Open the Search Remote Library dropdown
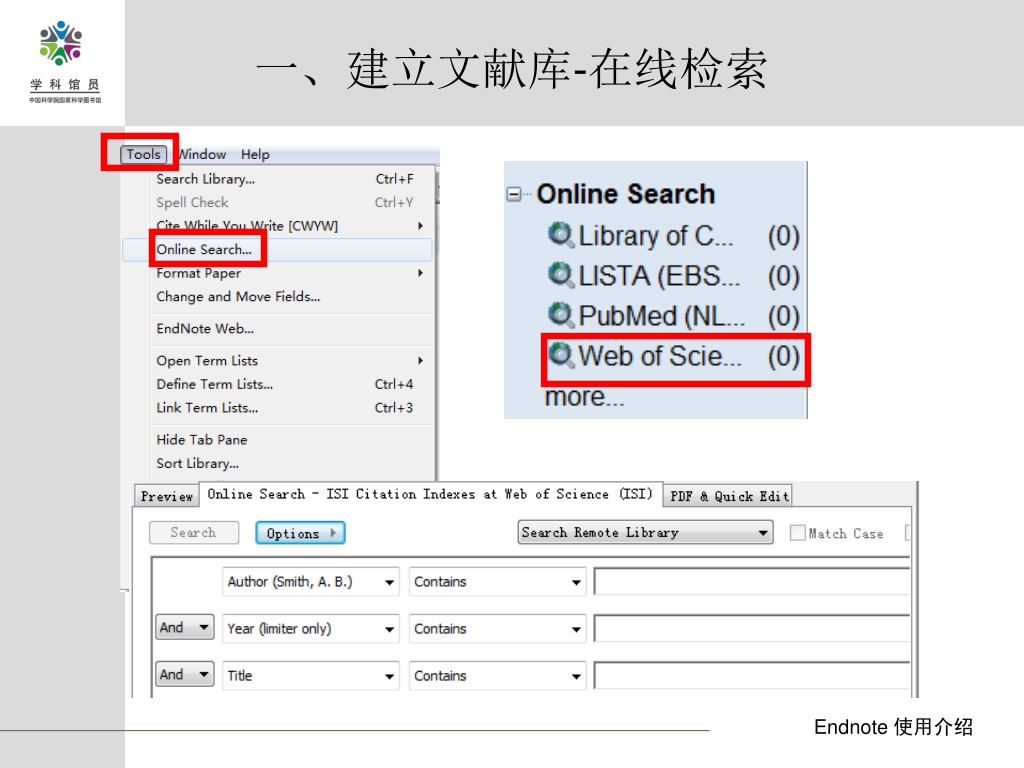Screen dimensions: 1024x768 click(x=645, y=532)
